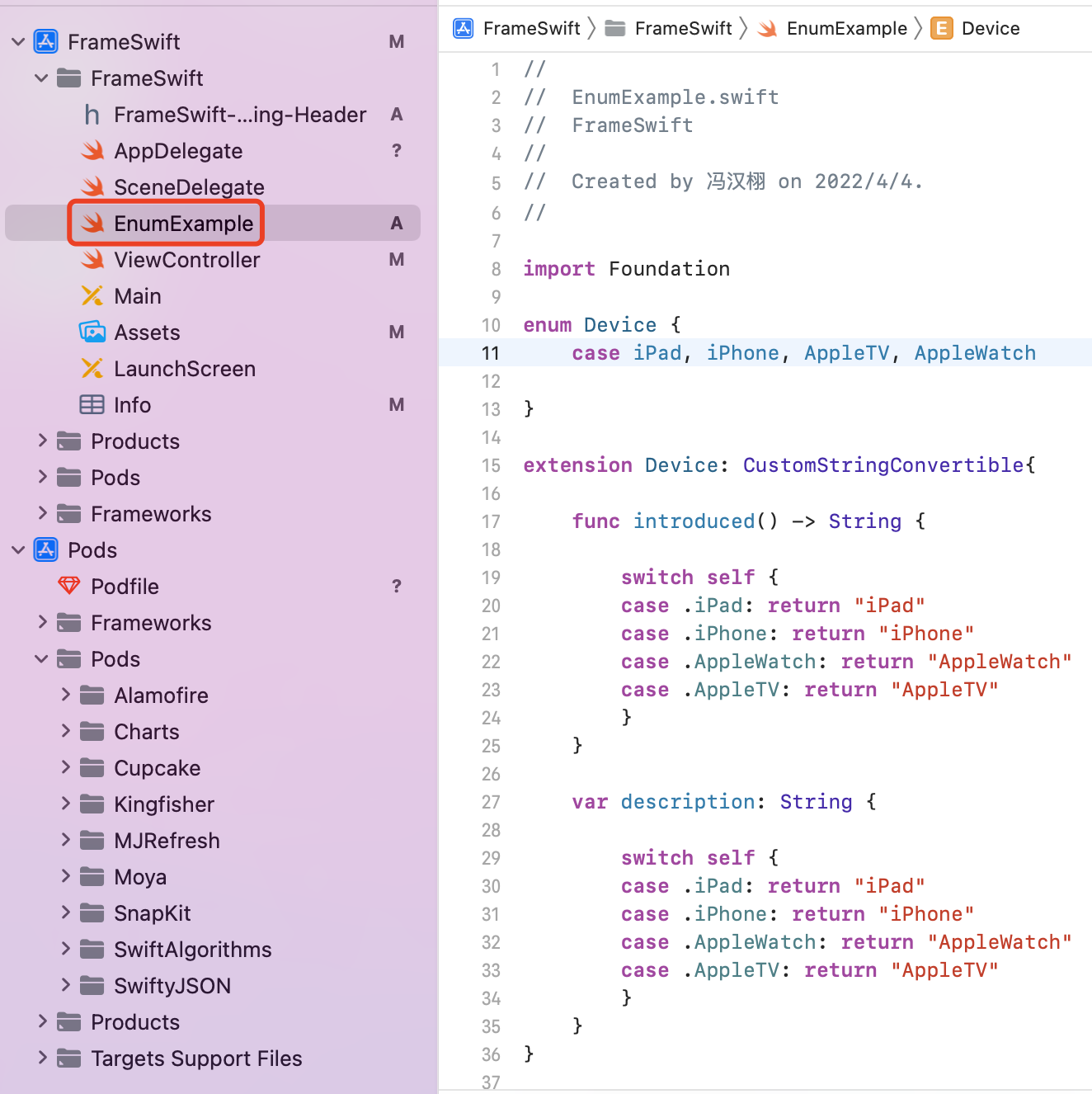Image resolution: width=1092 pixels, height=1094 pixels.
Task: Collapse the Pods project root
Action: point(18,549)
